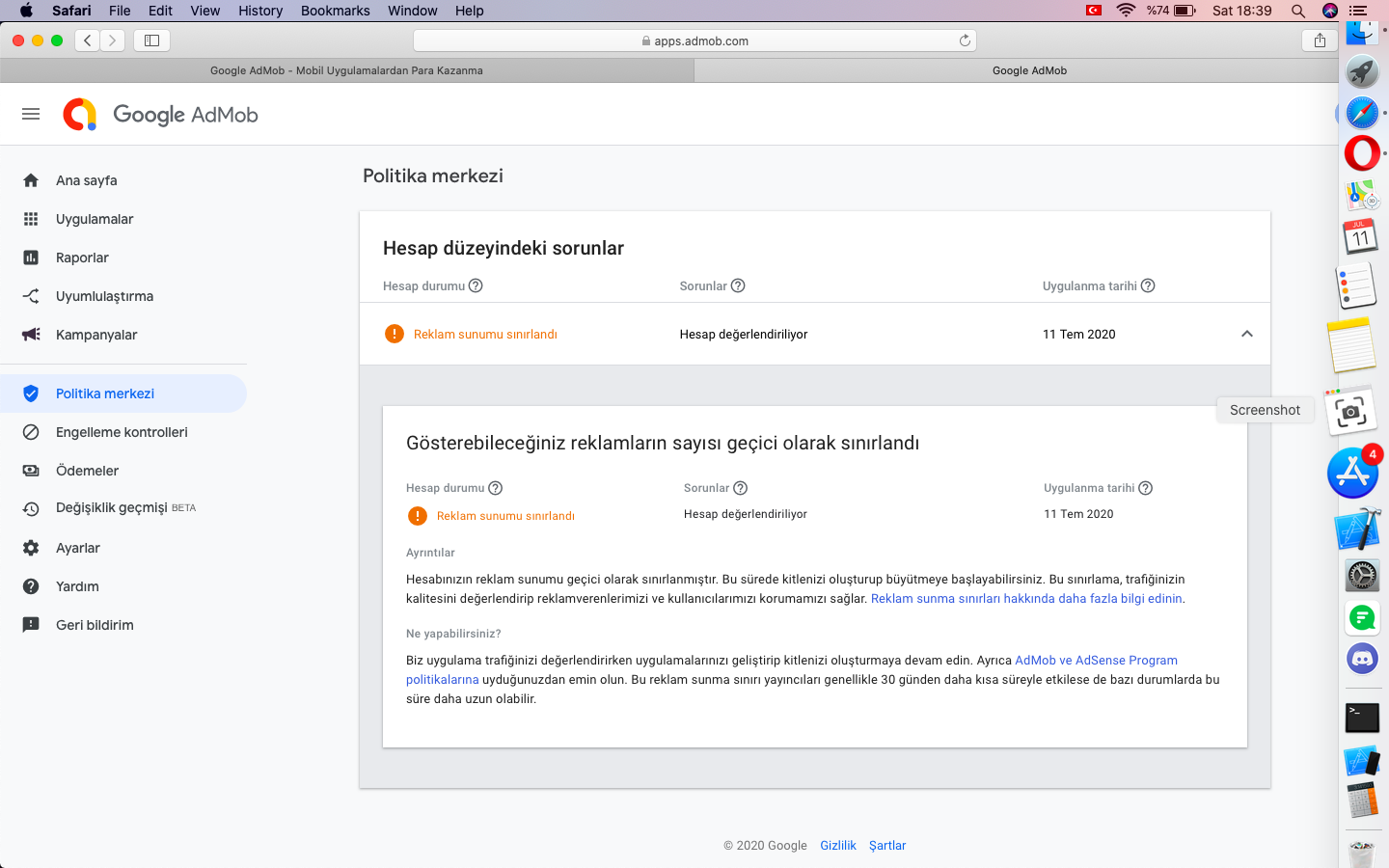Image resolution: width=1389 pixels, height=868 pixels.
Task: Click the Turkish flag input source icon
Action: click(x=1094, y=11)
